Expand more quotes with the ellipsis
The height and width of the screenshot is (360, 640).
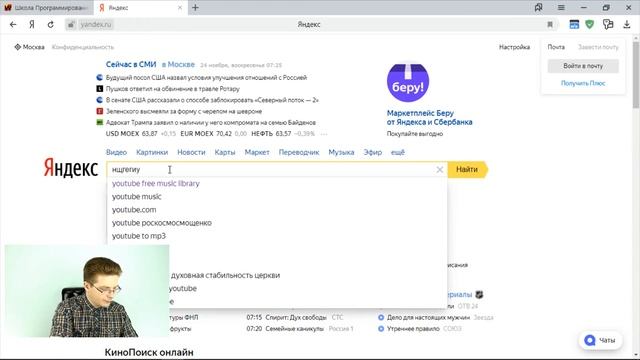click(324, 134)
